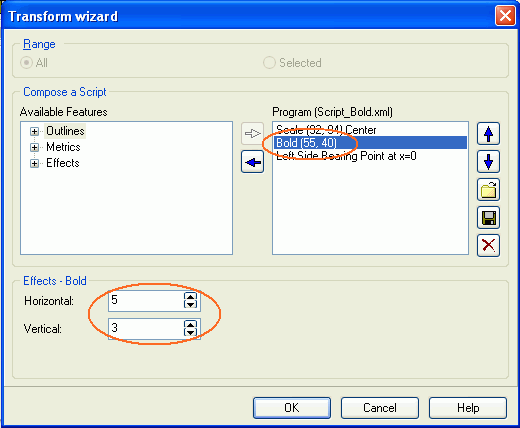The width and height of the screenshot is (520, 428).
Task: Delete the program item with the red X icon
Action: 488,246
